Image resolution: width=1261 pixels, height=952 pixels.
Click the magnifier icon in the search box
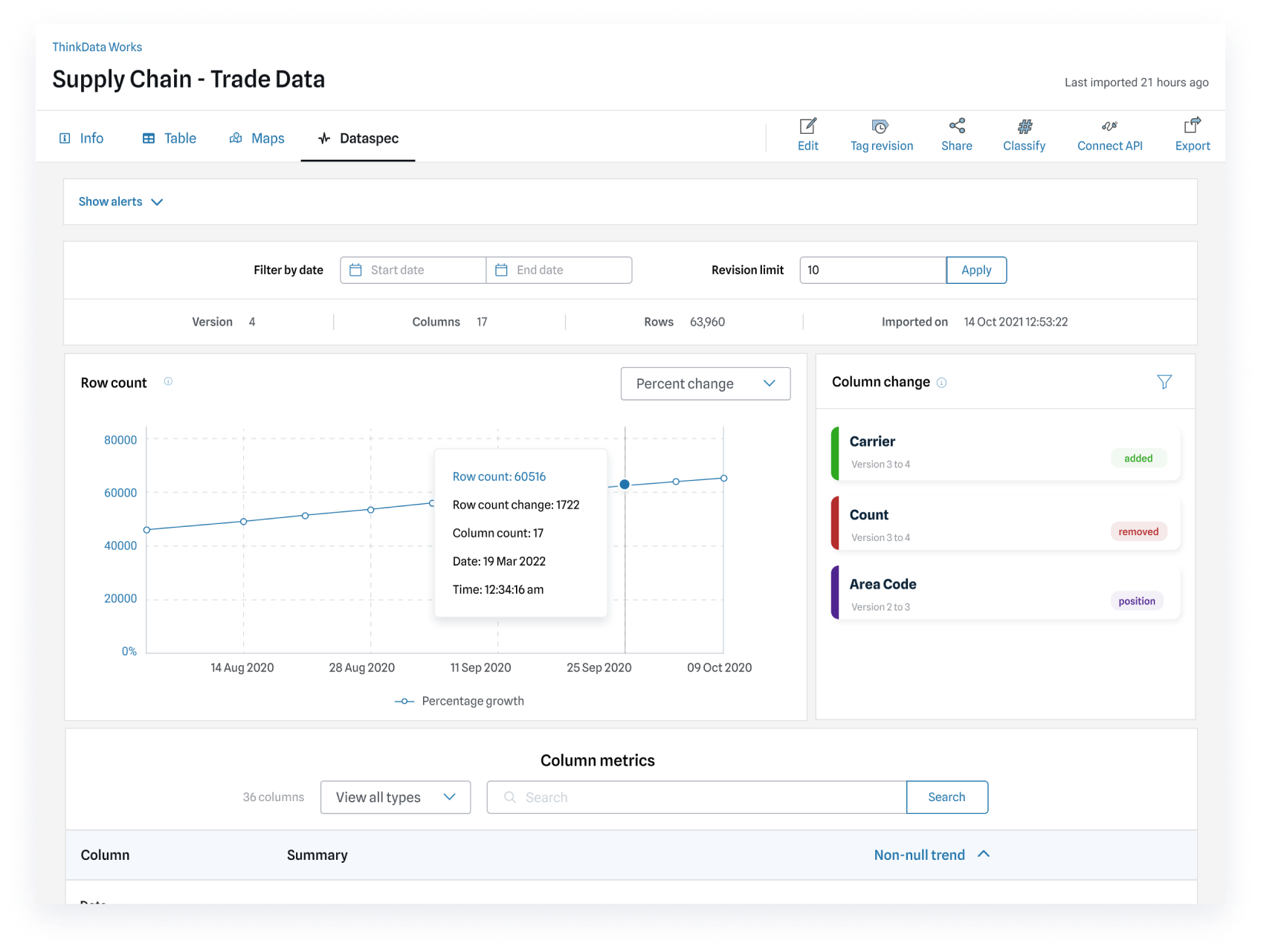pyautogui.click(x=510, y=797)
